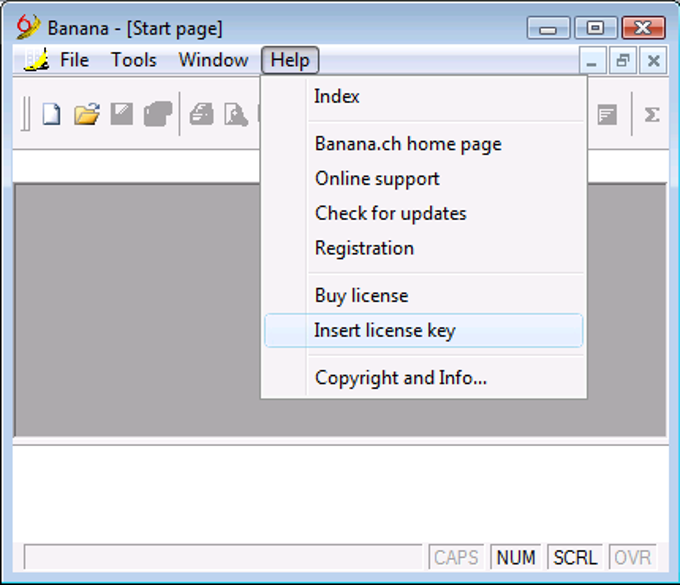Viewport: 680px width, 585px height.
Task: Click the status bar message field
Action: point(223,557)
